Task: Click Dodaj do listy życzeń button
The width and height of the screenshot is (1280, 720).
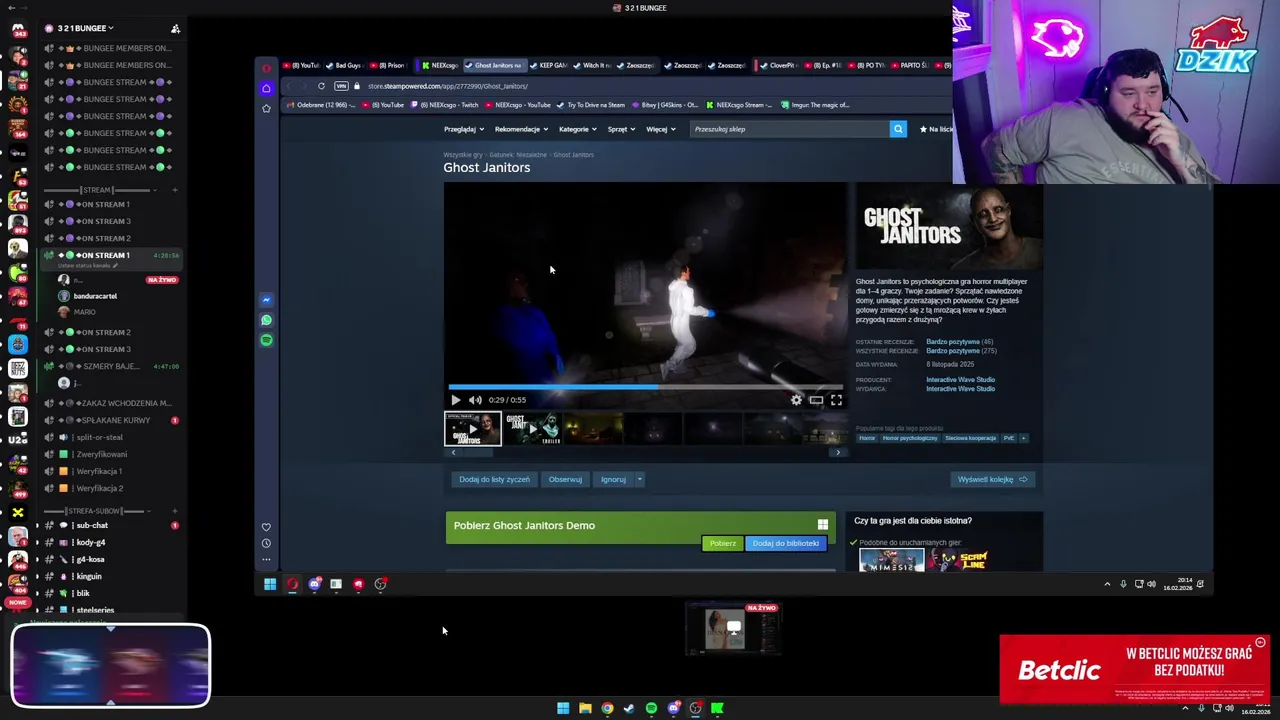Action: pos(494,479)
